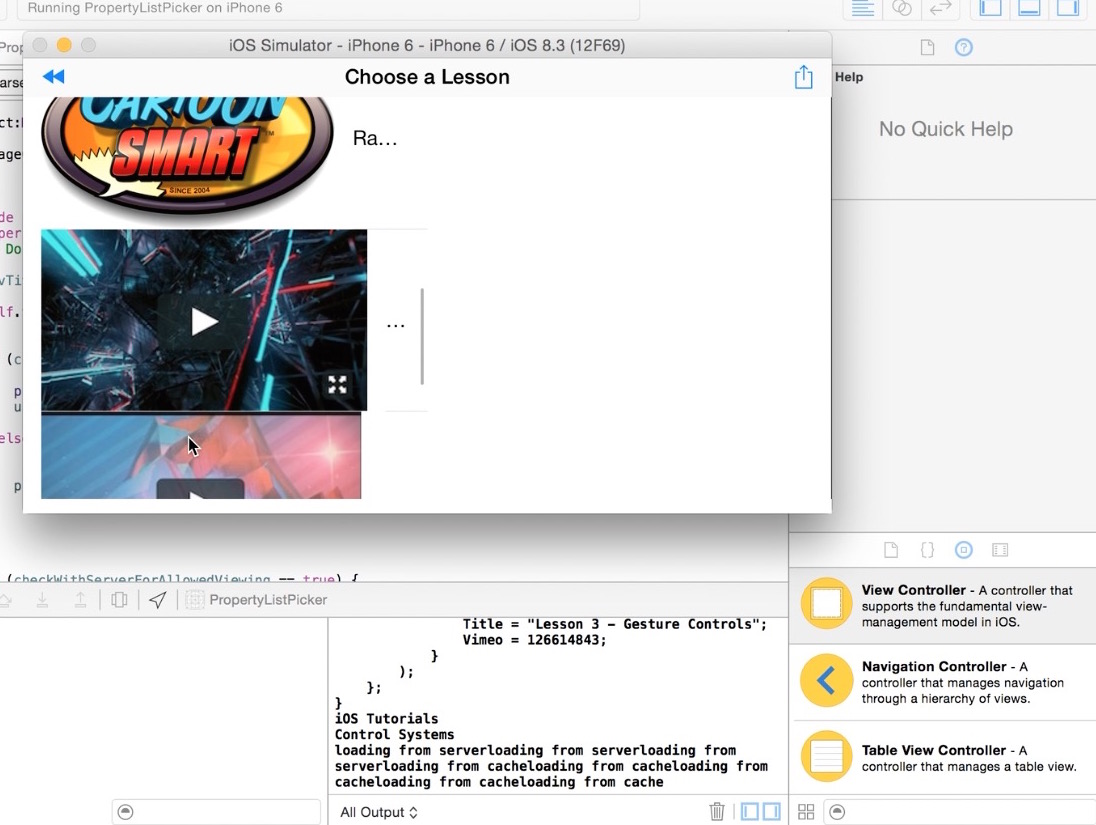Open the Object library tab
This screenshot has width=1096, height=825.
pyautogui.click(x=963, y=550)
